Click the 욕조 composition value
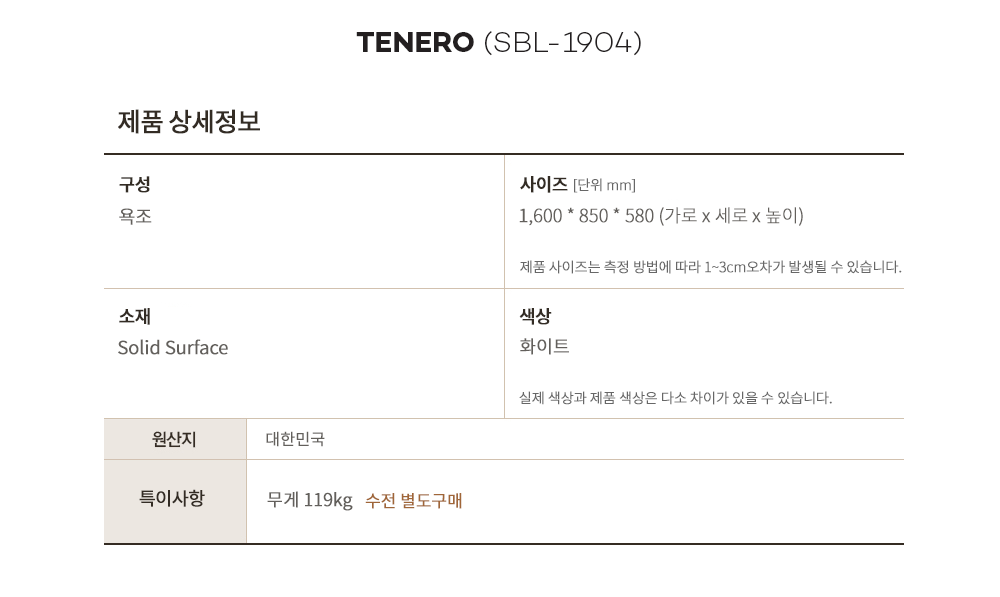Screen dimensions: 1000x597 pos(135,216)
